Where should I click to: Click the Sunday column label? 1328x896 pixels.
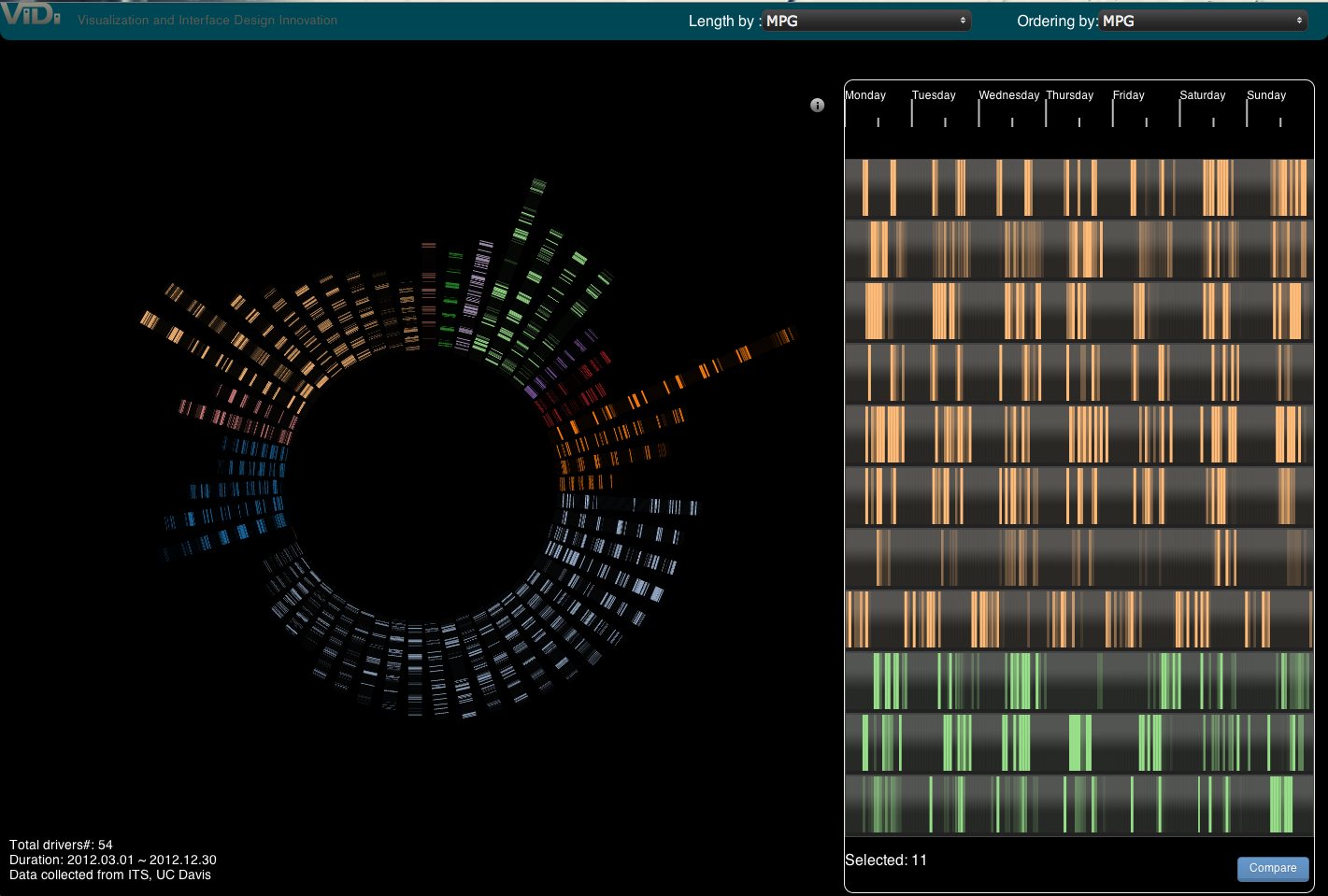(1266, 95)
